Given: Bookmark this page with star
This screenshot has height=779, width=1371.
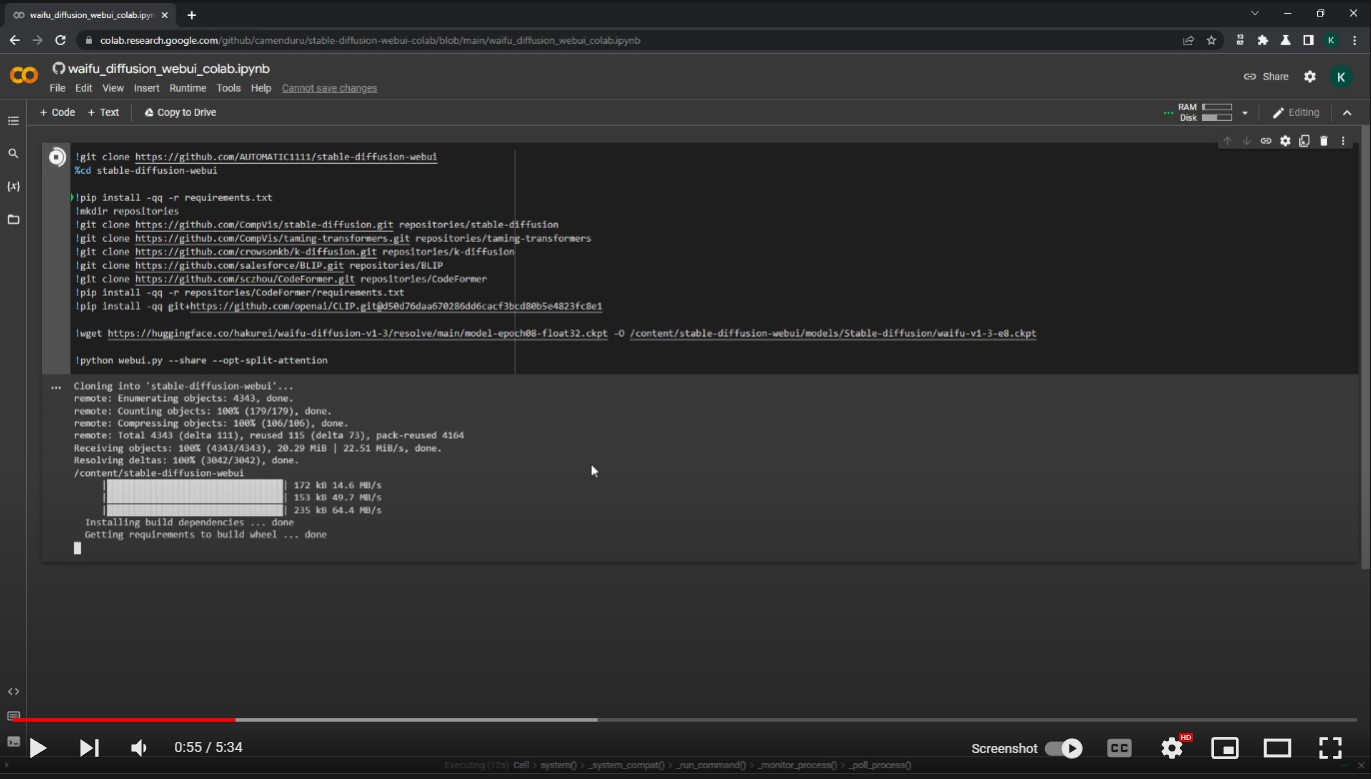Looking at the screenshot, I should pyautogui.click(x=1211, y=41).
